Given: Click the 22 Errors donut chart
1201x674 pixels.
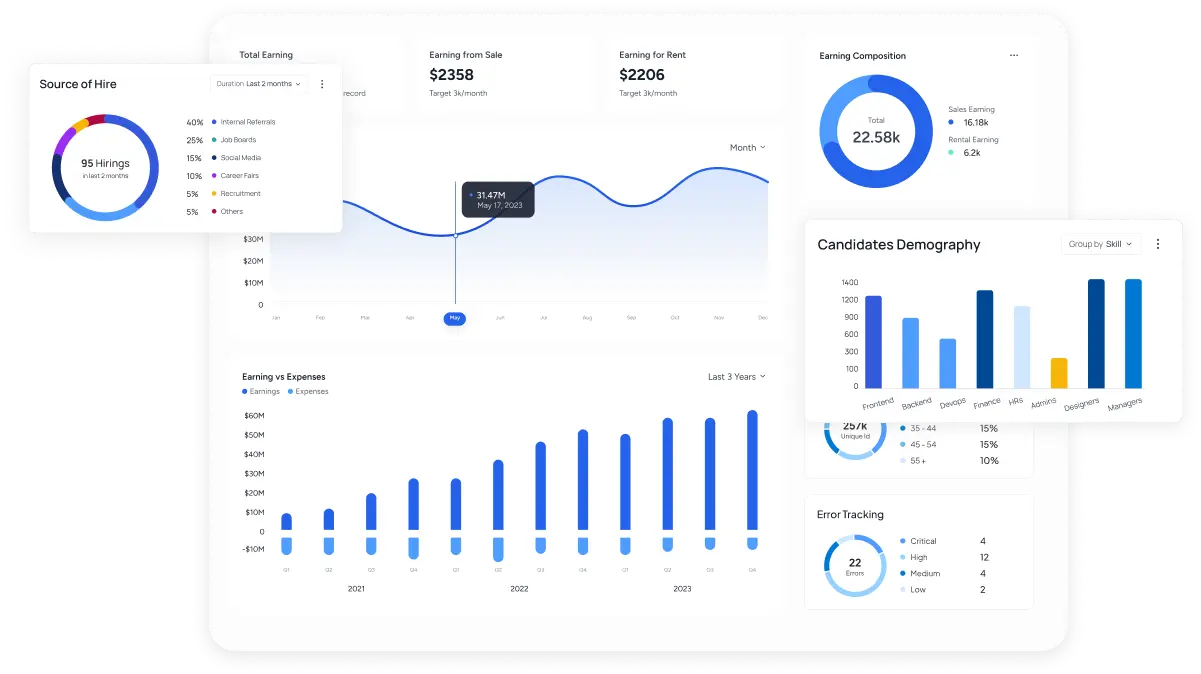Looking at the screenshot, I should 855,566.
